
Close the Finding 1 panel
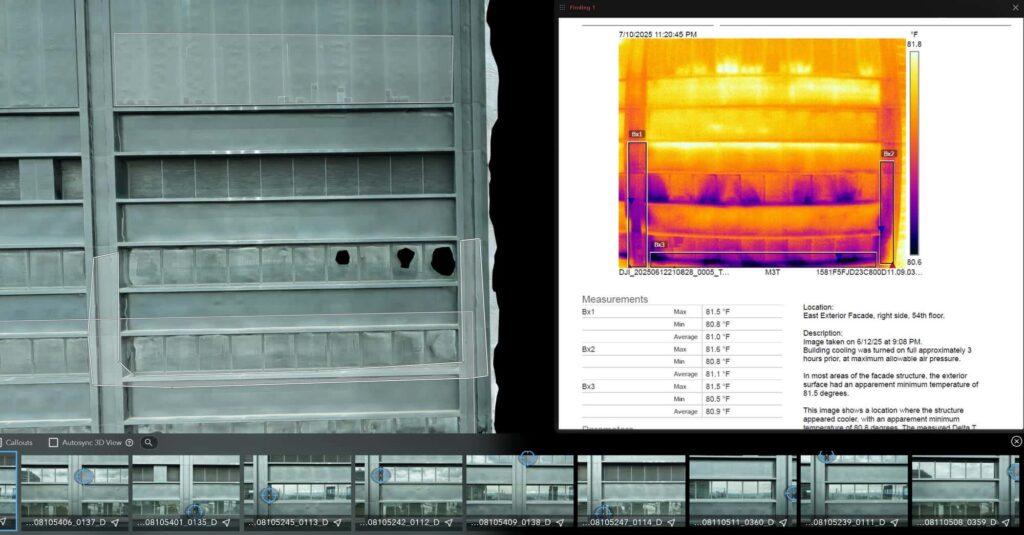click(x=1016, y=7)
